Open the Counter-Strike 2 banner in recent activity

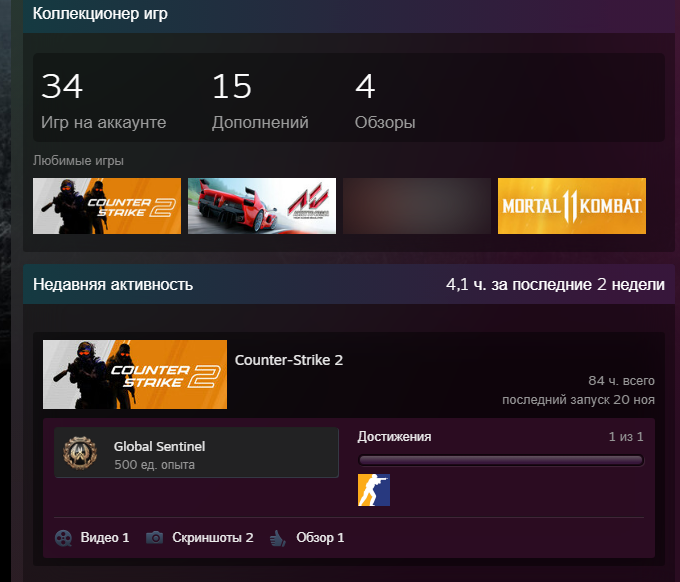tap(135, 374)
